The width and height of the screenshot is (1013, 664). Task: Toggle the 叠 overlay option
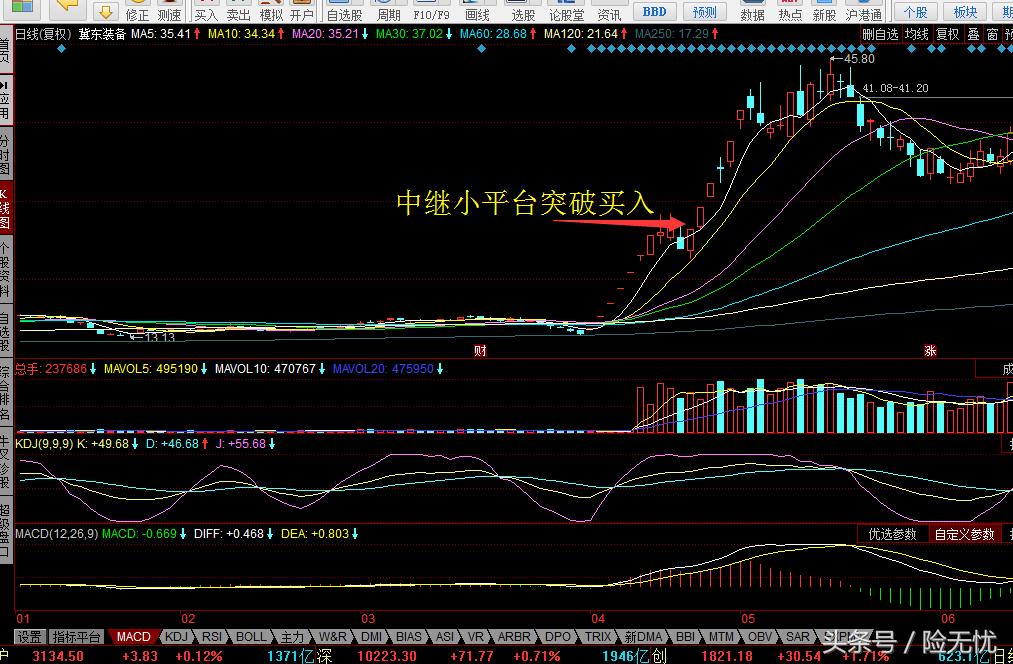tap(974, 34)
